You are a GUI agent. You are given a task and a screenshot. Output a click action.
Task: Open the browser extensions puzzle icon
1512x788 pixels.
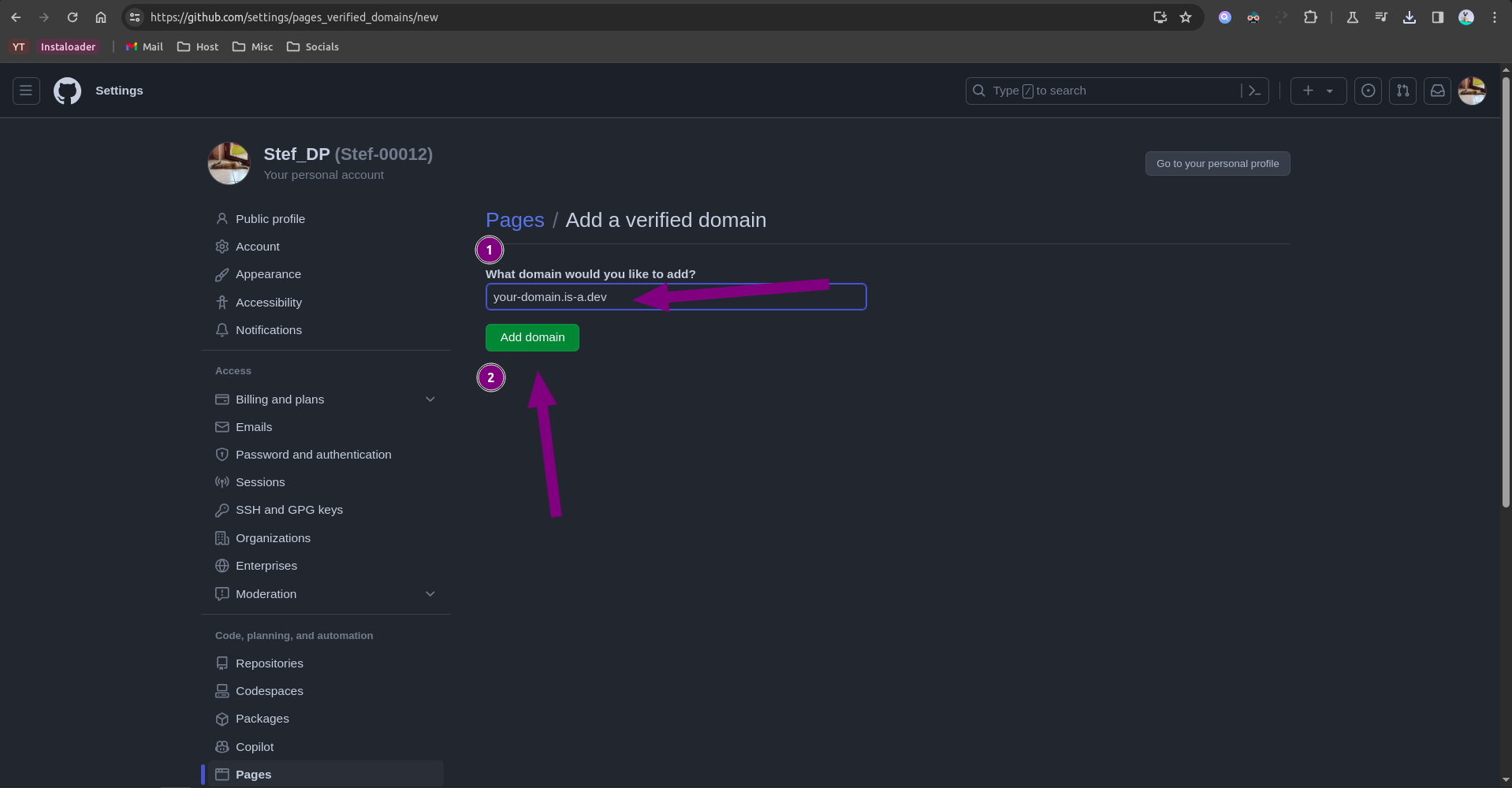tap(1310, 17)
